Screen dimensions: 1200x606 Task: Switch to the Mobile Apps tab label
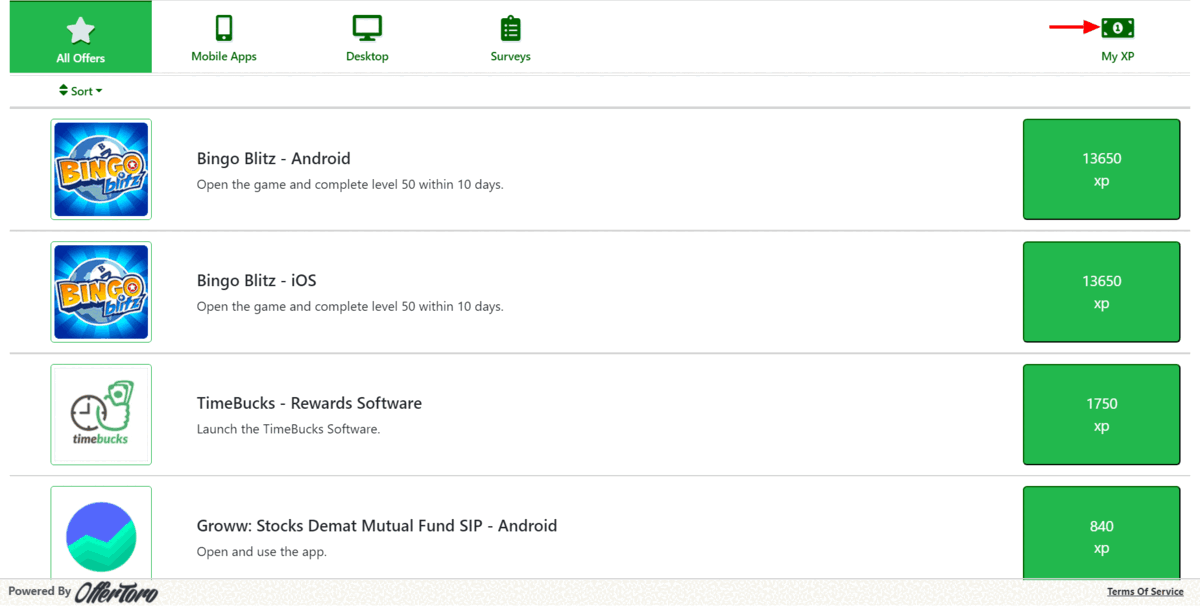coord(224,57)
